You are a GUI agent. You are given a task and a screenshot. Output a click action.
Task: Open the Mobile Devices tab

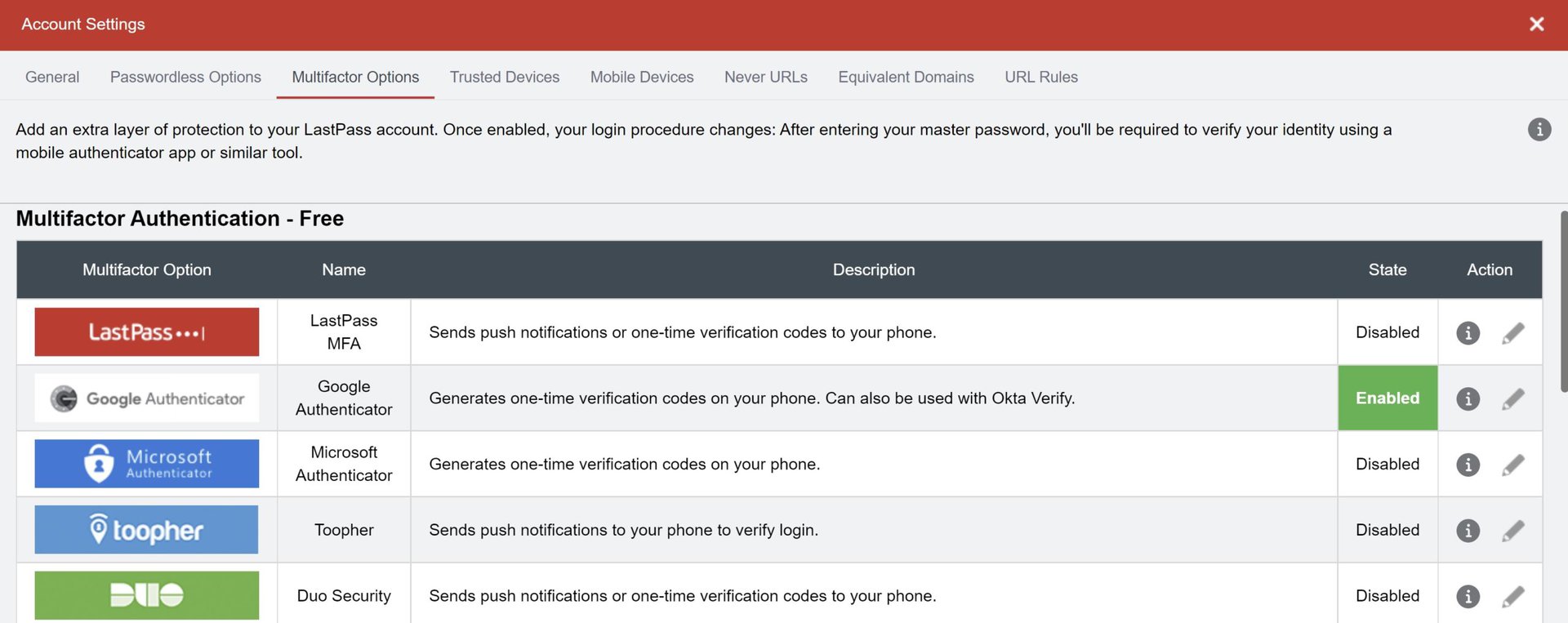click(x=642, y=77)
